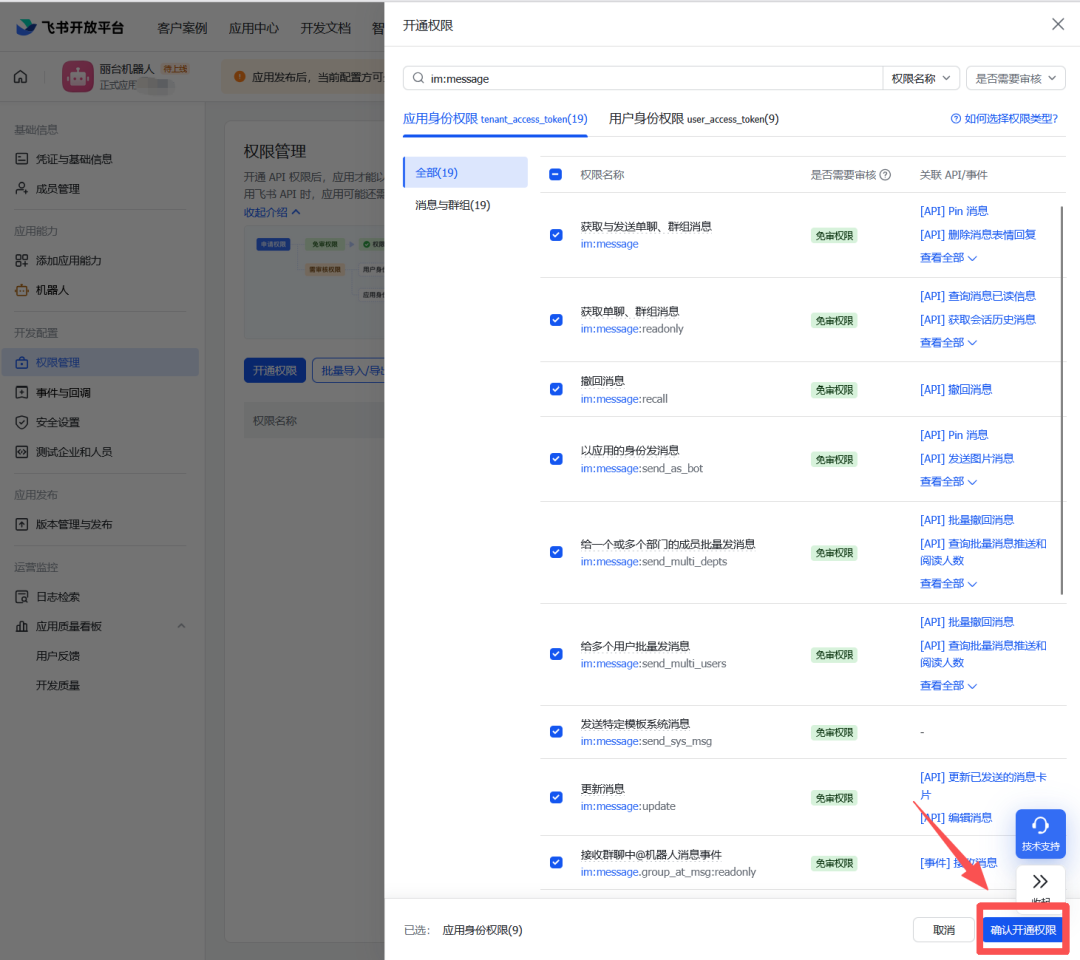Screen dimensions: 1080x960
Task: Uncheck the im:message:readonly checkbox
Action: click(x=556, y=320)
